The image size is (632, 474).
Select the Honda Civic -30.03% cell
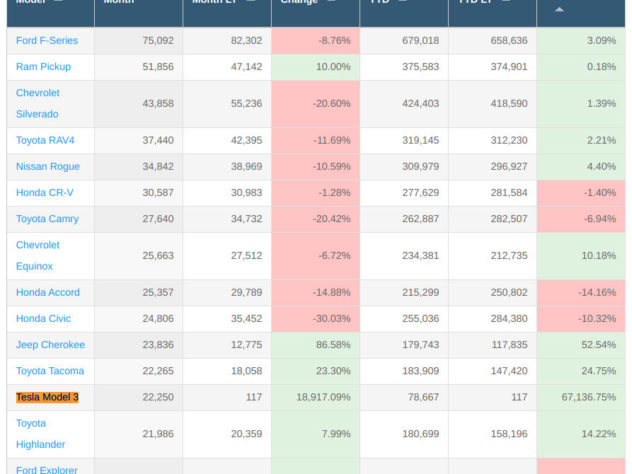pyautogui.click(x=316, y=318)
